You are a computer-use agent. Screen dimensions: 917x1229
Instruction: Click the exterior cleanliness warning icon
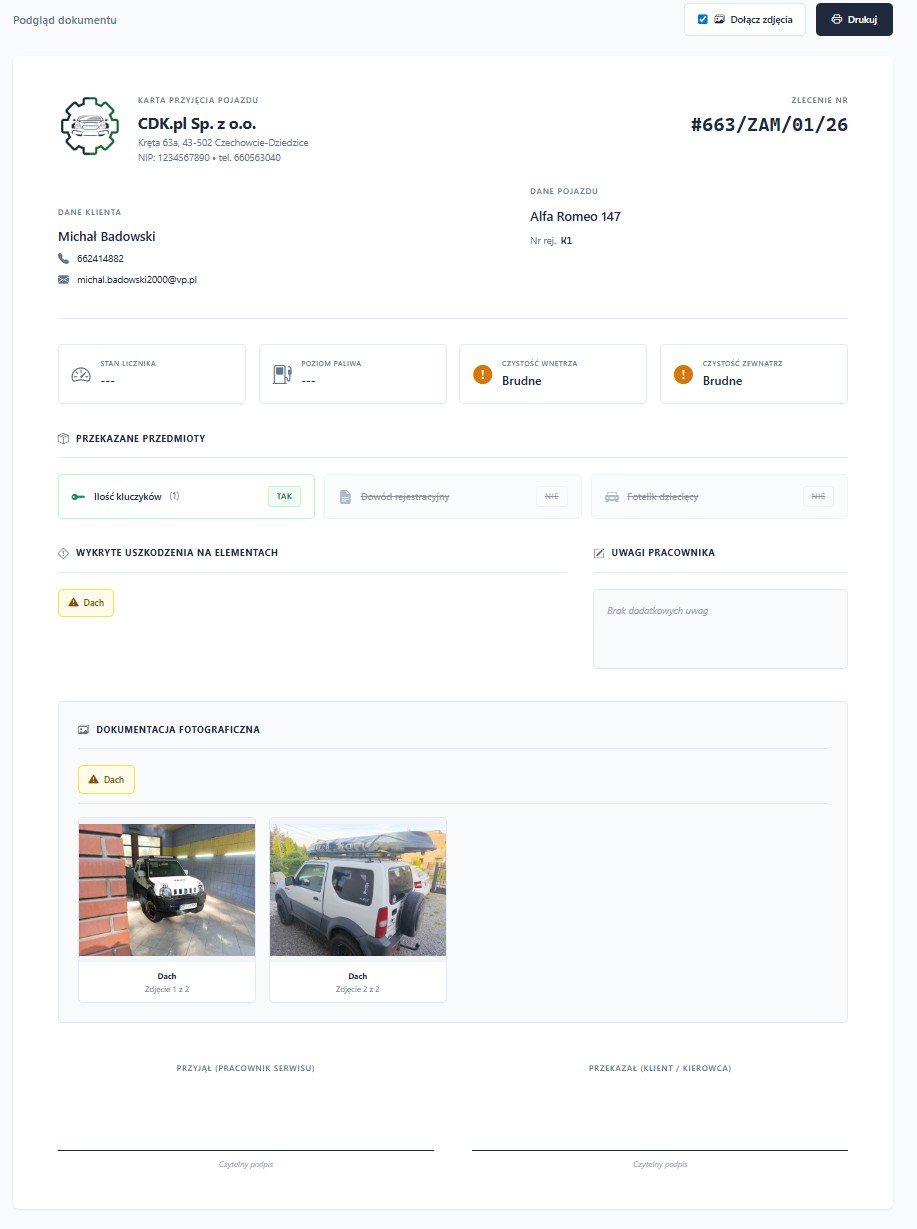coord(683,375)
